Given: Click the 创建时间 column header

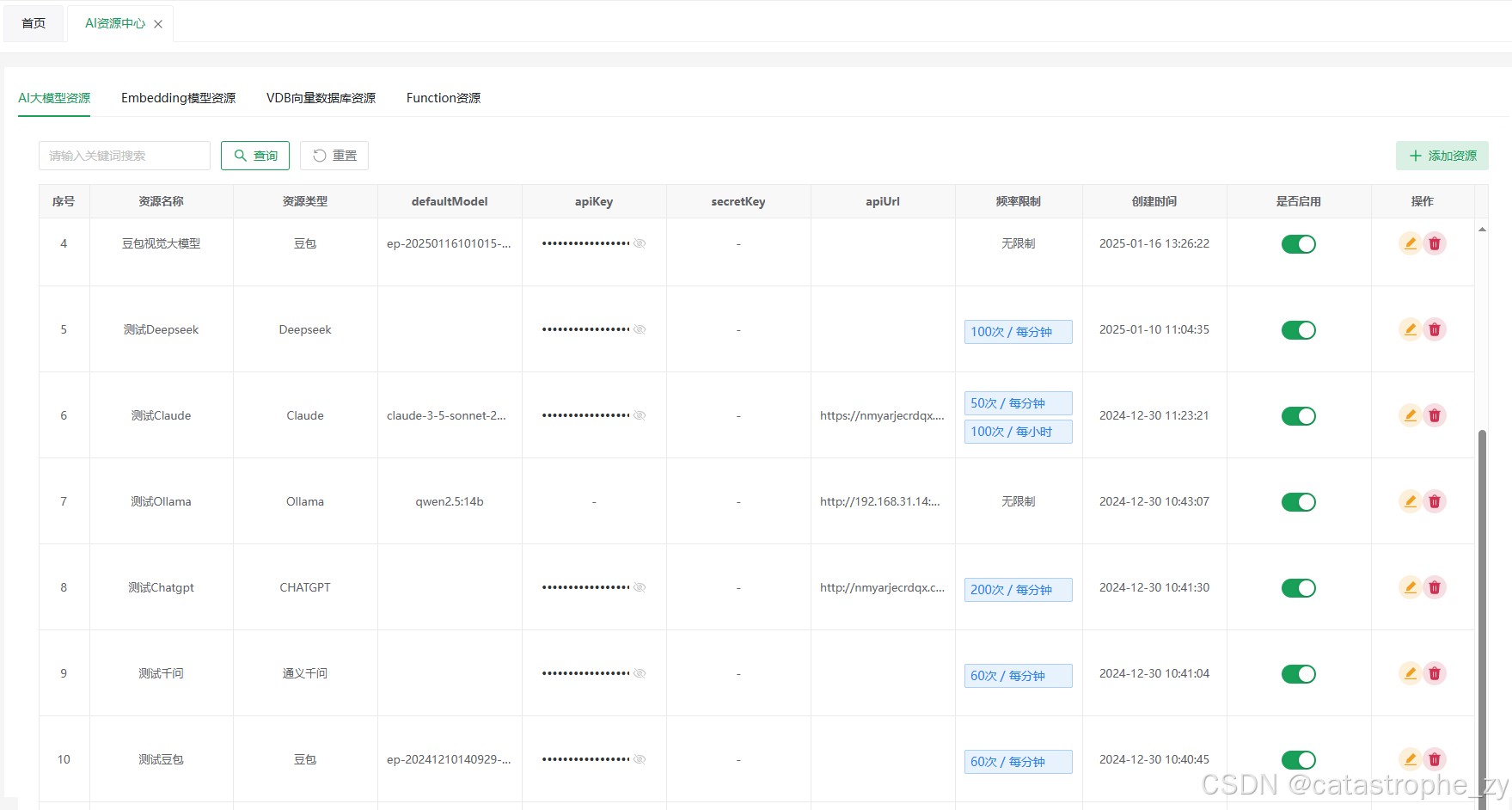Looking at the screenshot, I should point(1154,201).
